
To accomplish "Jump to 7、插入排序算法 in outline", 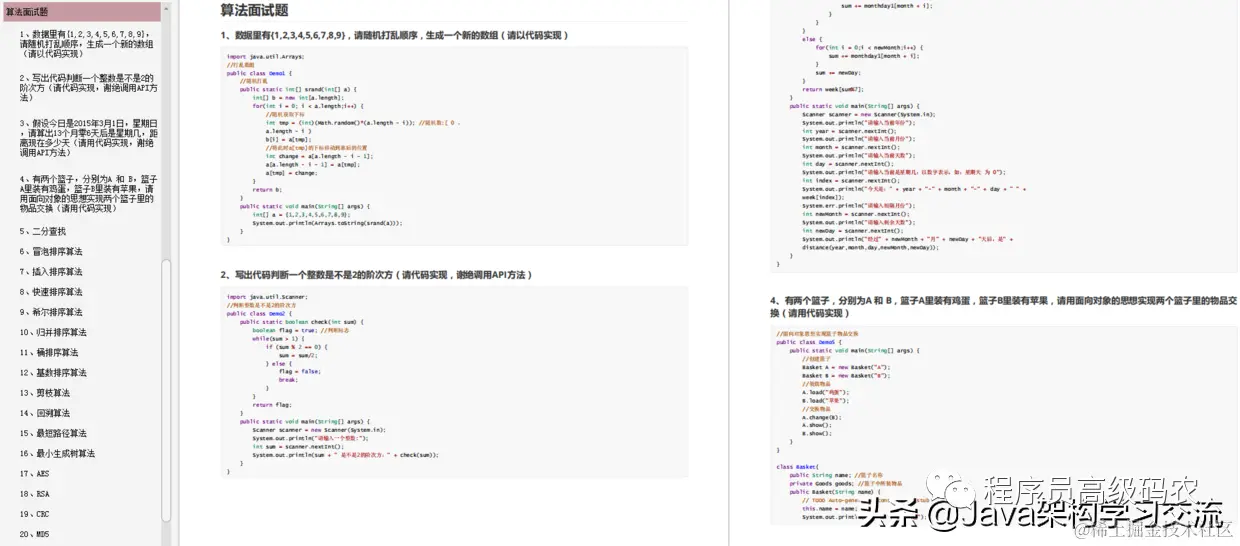I will pos(50,271).
